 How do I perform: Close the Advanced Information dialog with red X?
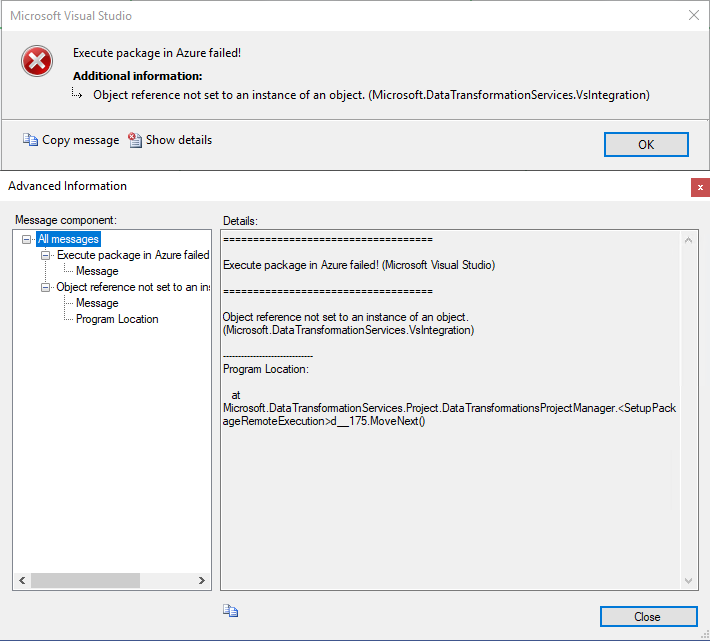700,187
